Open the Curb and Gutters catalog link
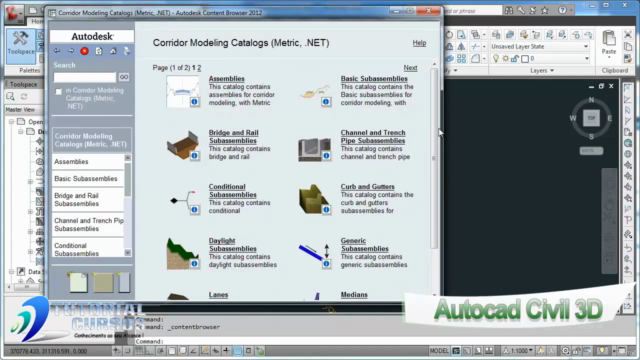640x360 pixels. click(x=367, y=187)
